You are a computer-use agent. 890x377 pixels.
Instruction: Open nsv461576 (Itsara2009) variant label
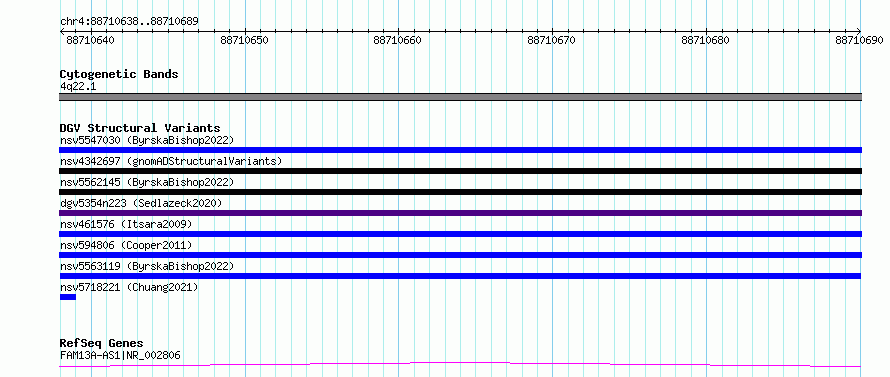(126, 224)
